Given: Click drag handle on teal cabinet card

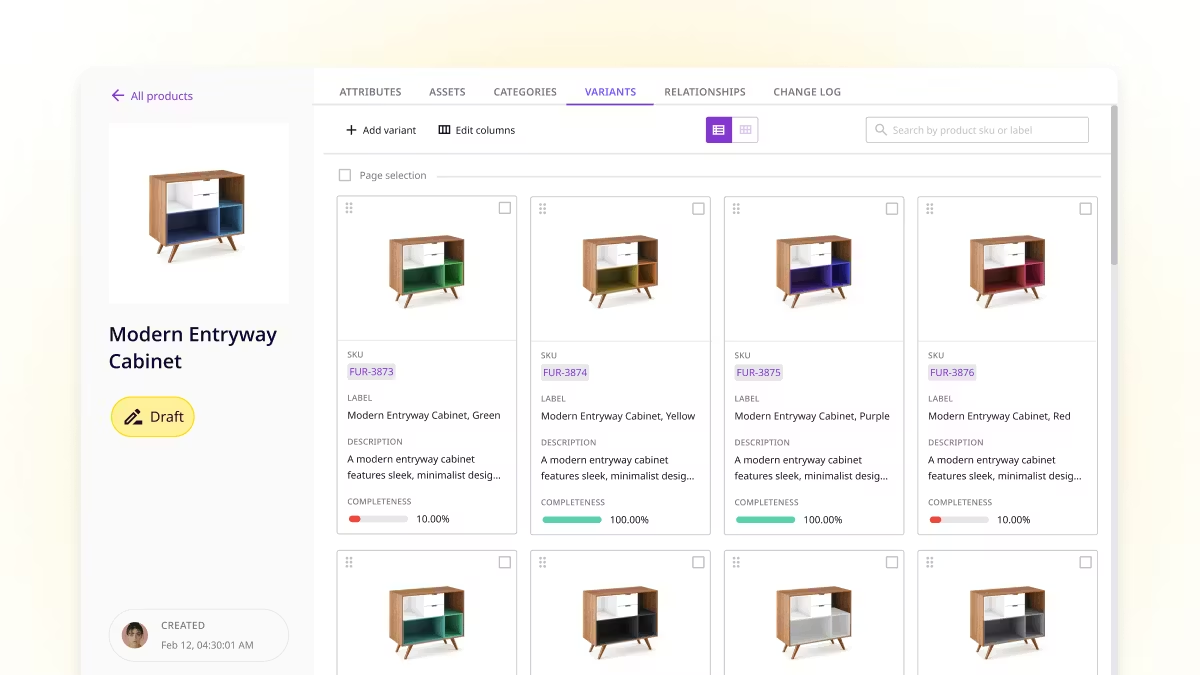Looking at the screenshot, I should tap(349, 562).
